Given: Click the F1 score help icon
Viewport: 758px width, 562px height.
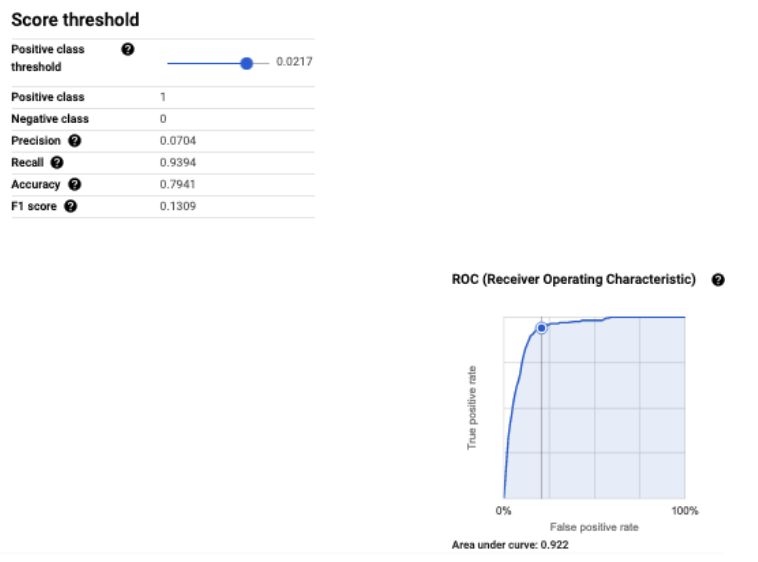Looking at the screenshot, I should [70, 207].
